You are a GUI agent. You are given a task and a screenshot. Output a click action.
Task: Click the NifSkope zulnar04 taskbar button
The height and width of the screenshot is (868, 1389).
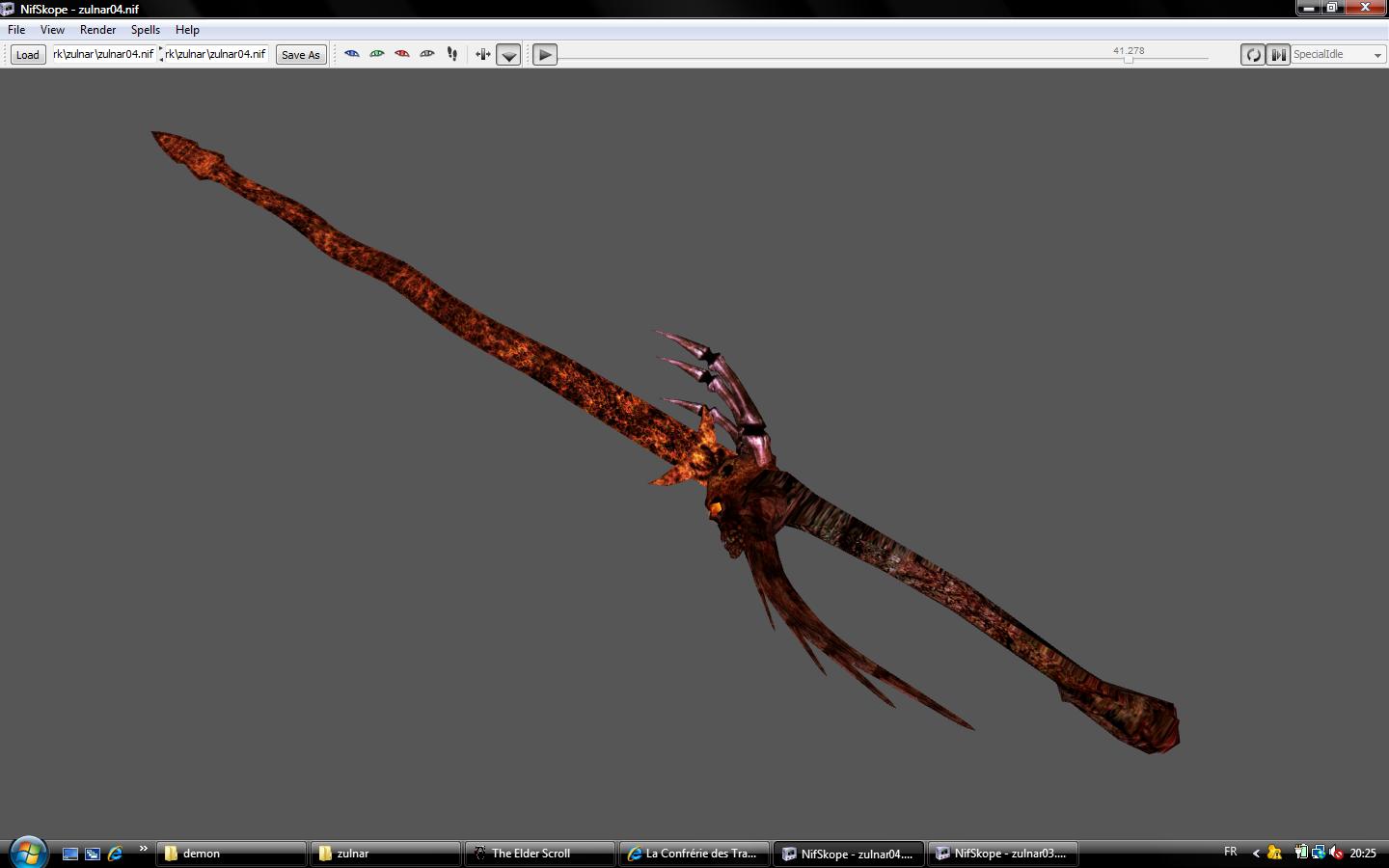(849, 854)
